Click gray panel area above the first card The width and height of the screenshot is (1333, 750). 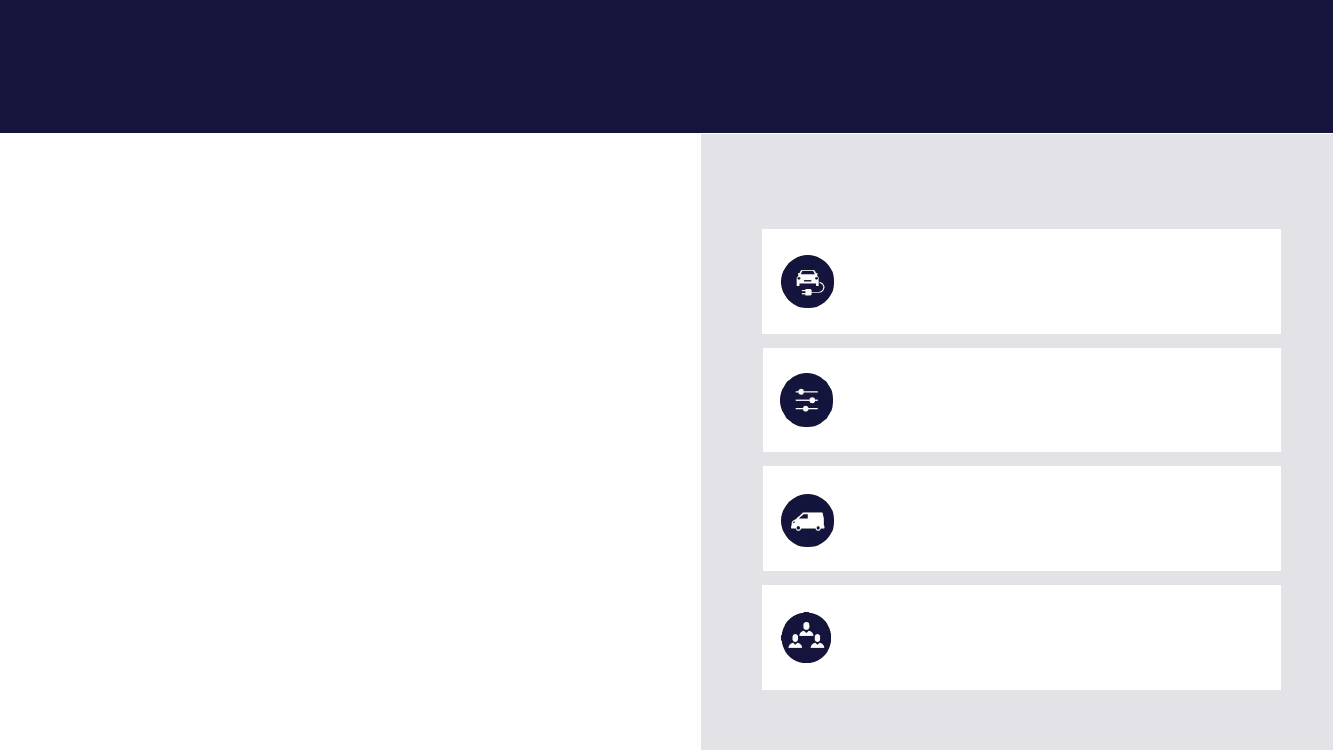point(1017,181)
